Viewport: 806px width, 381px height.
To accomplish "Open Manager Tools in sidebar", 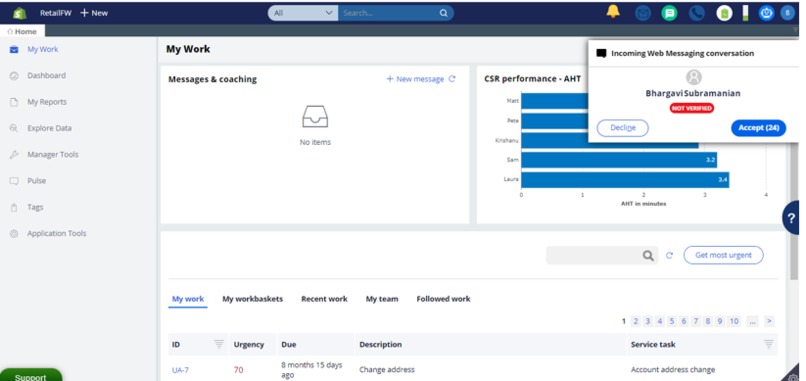I will (x=53, y=155).
